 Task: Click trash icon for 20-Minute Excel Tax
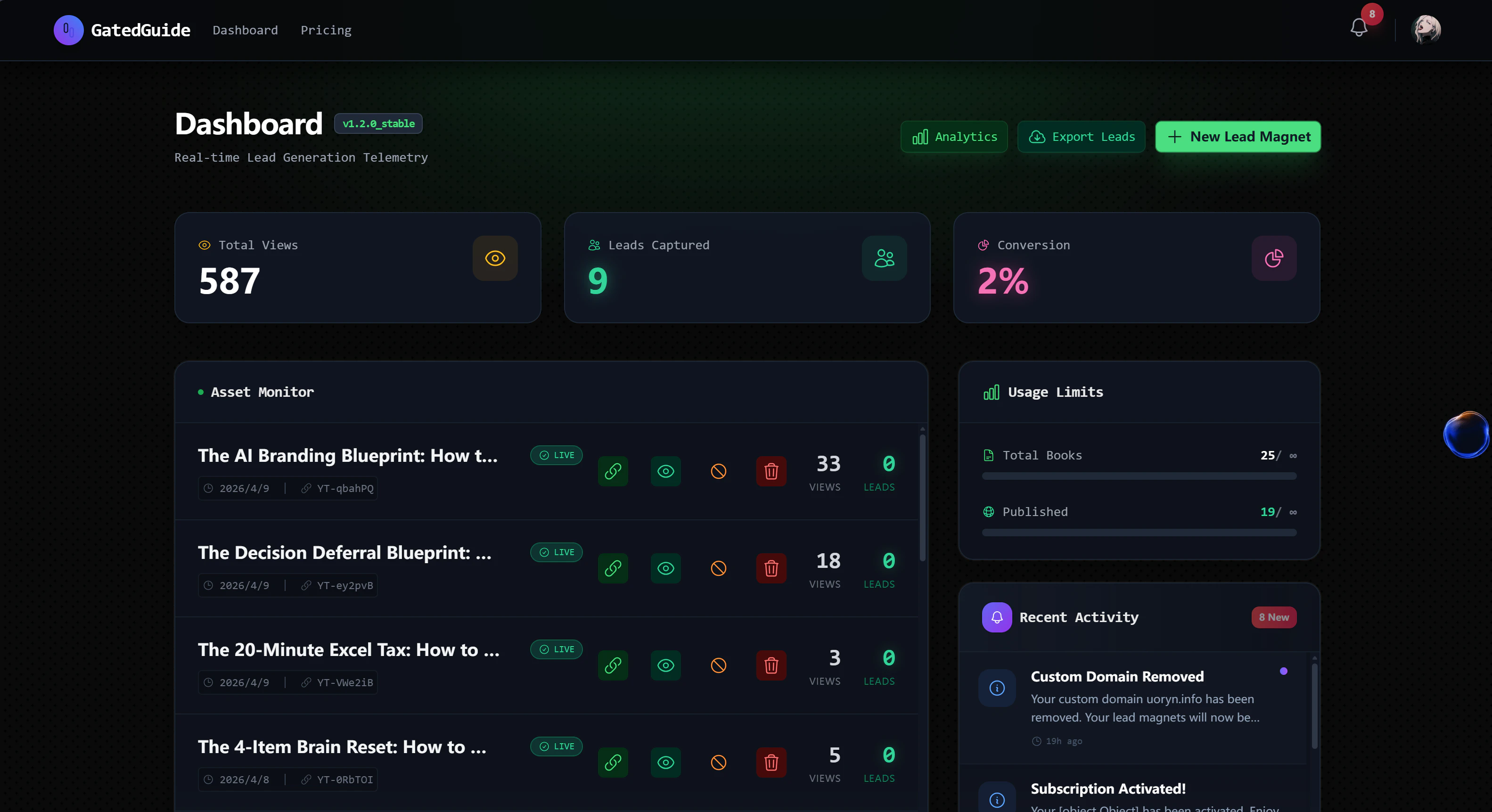(x=771, y=665)
